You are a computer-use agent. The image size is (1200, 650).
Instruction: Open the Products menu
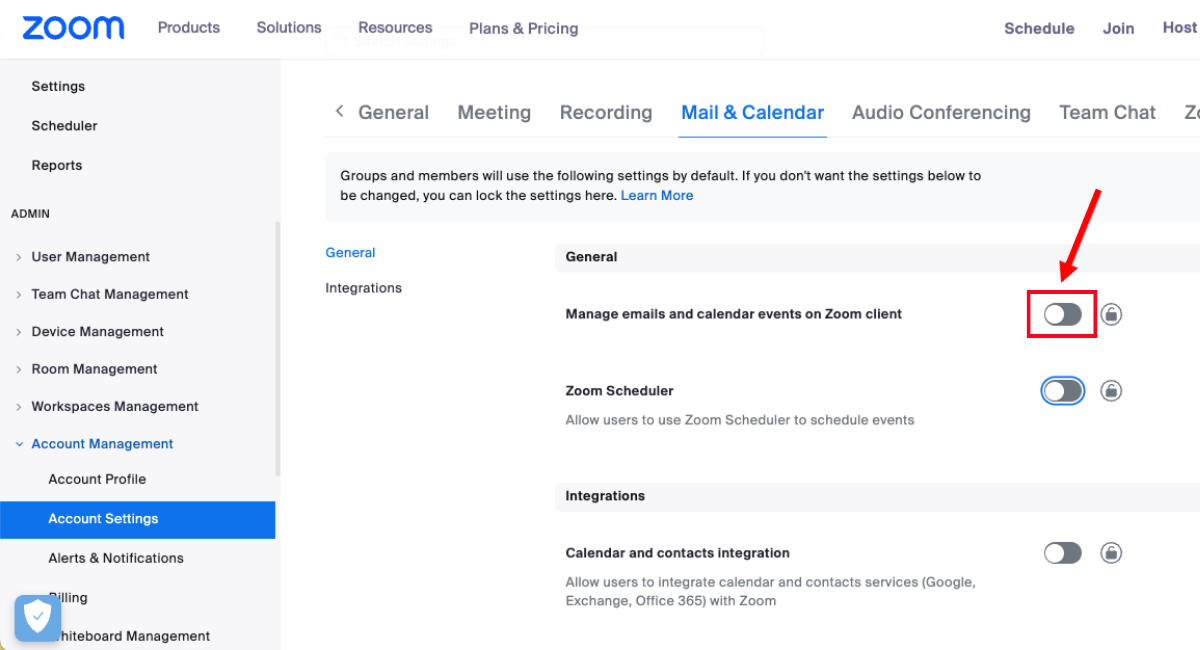pyautogui.click(x=189, y=28)
